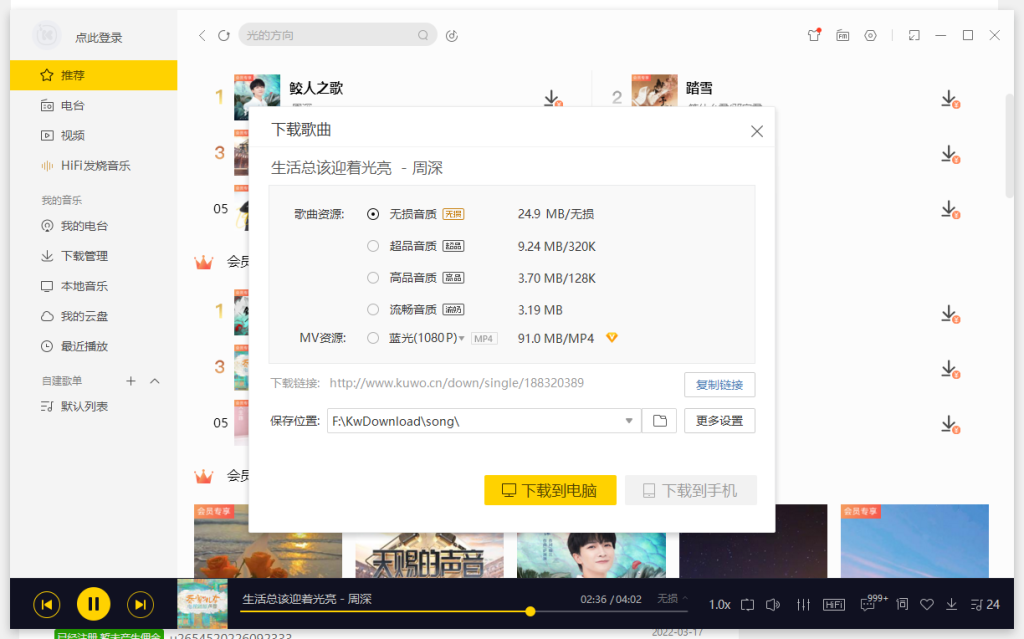Viewport: 1024px width, 639px height.
Task: Click the 更多设置 button
Action: (x=719, y=421)
